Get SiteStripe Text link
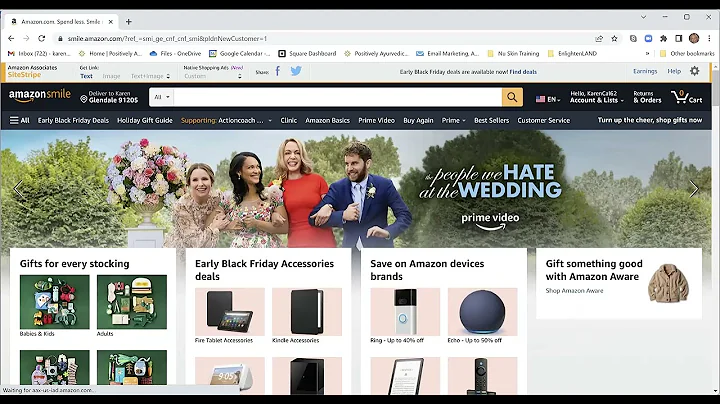720x404 pixels. coord(86,76)
